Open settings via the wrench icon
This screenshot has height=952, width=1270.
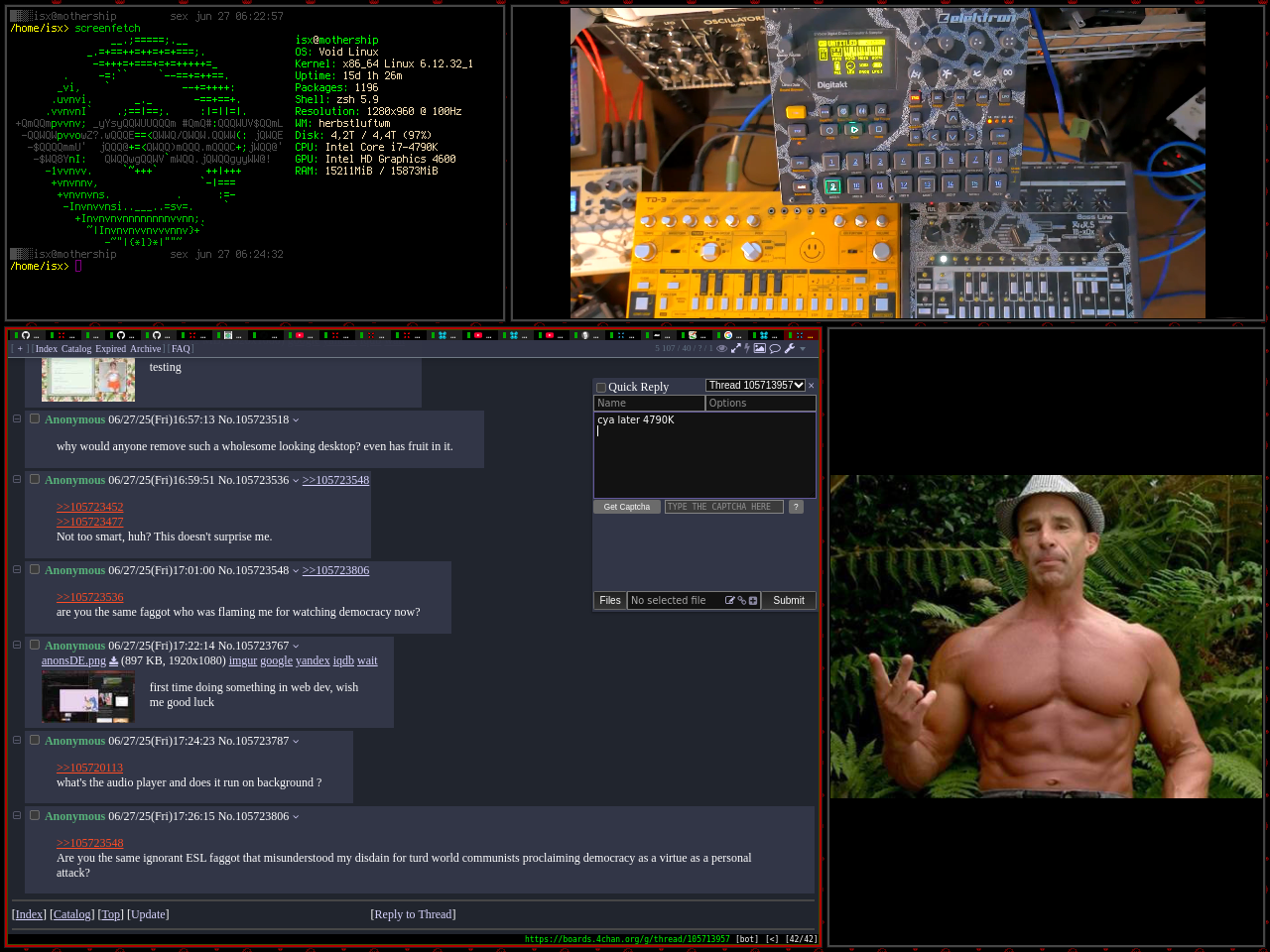pos(790,348)
